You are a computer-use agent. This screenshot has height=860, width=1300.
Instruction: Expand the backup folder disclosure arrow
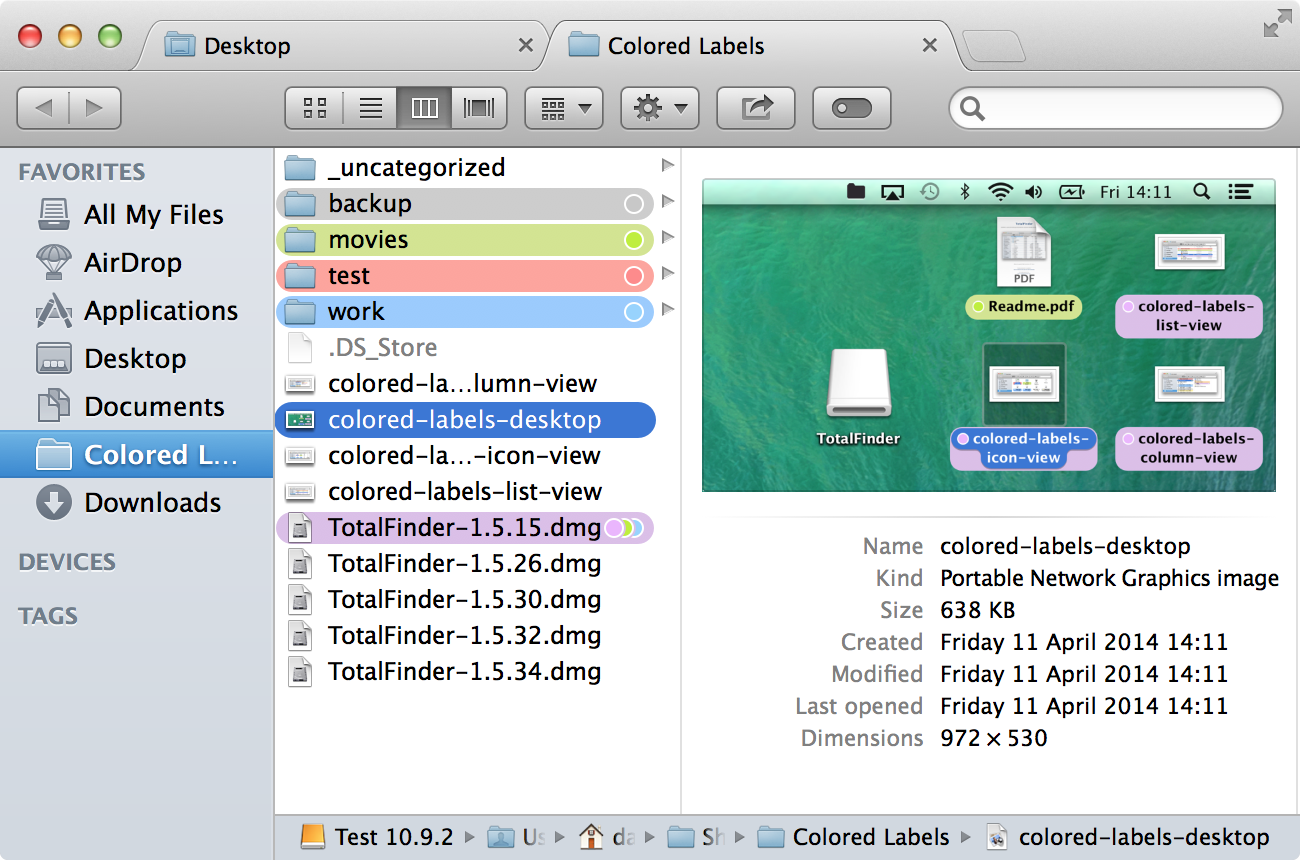668,202
